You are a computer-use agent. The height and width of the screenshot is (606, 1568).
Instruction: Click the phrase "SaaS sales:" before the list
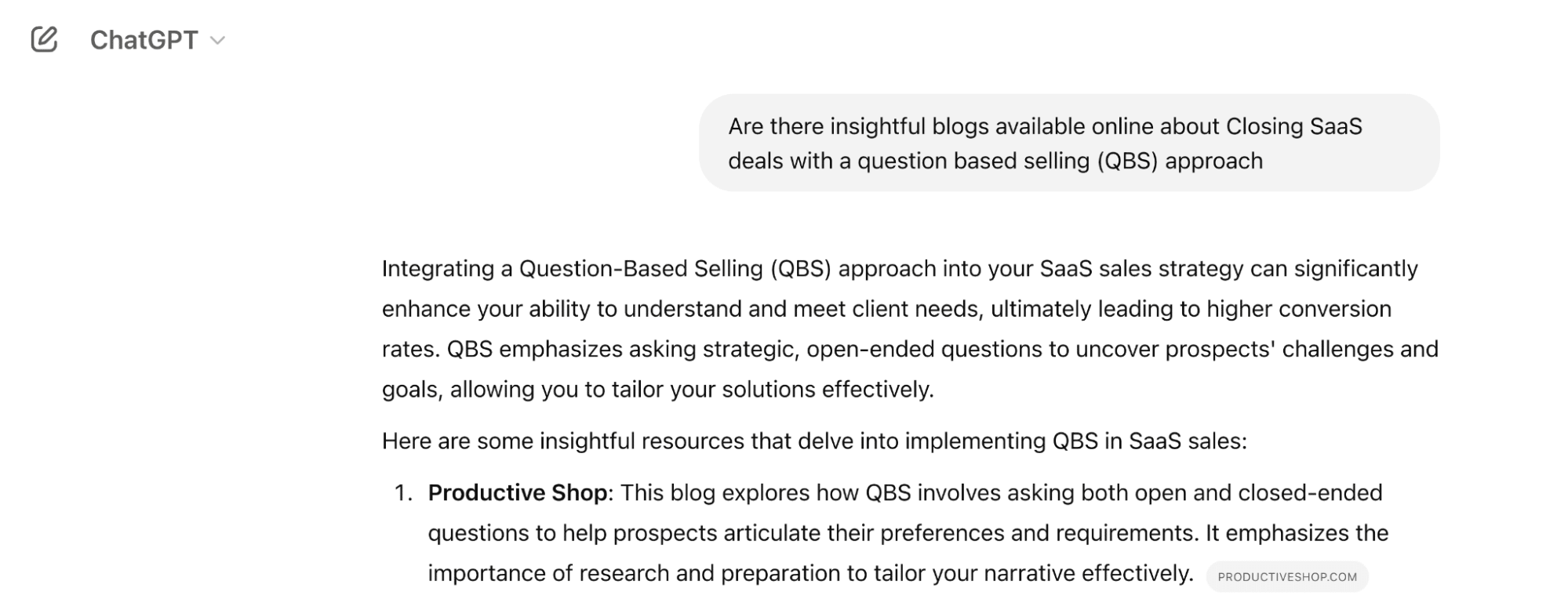click(1187, 441)
